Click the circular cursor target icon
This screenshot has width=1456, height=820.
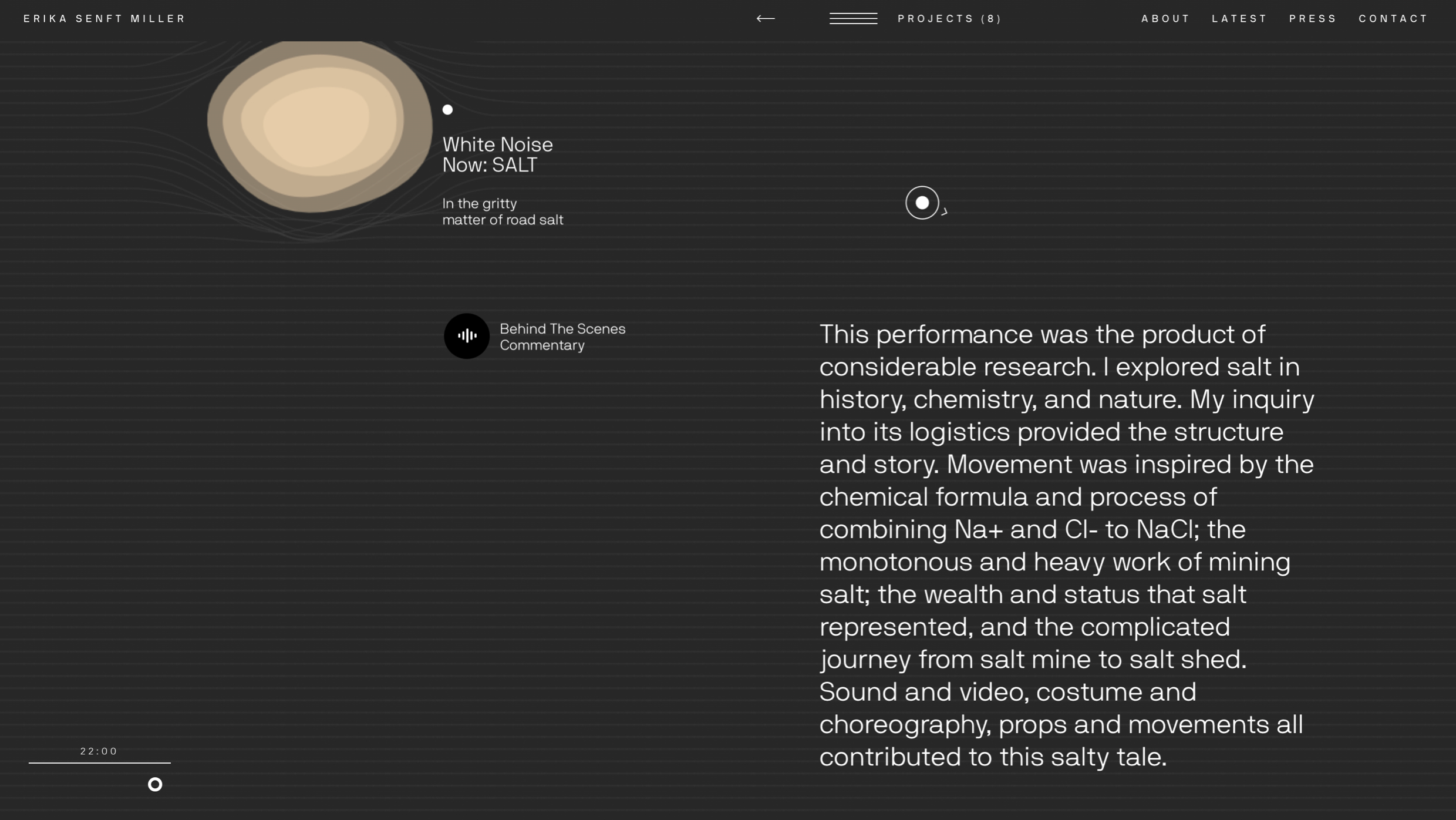(922, 203)
